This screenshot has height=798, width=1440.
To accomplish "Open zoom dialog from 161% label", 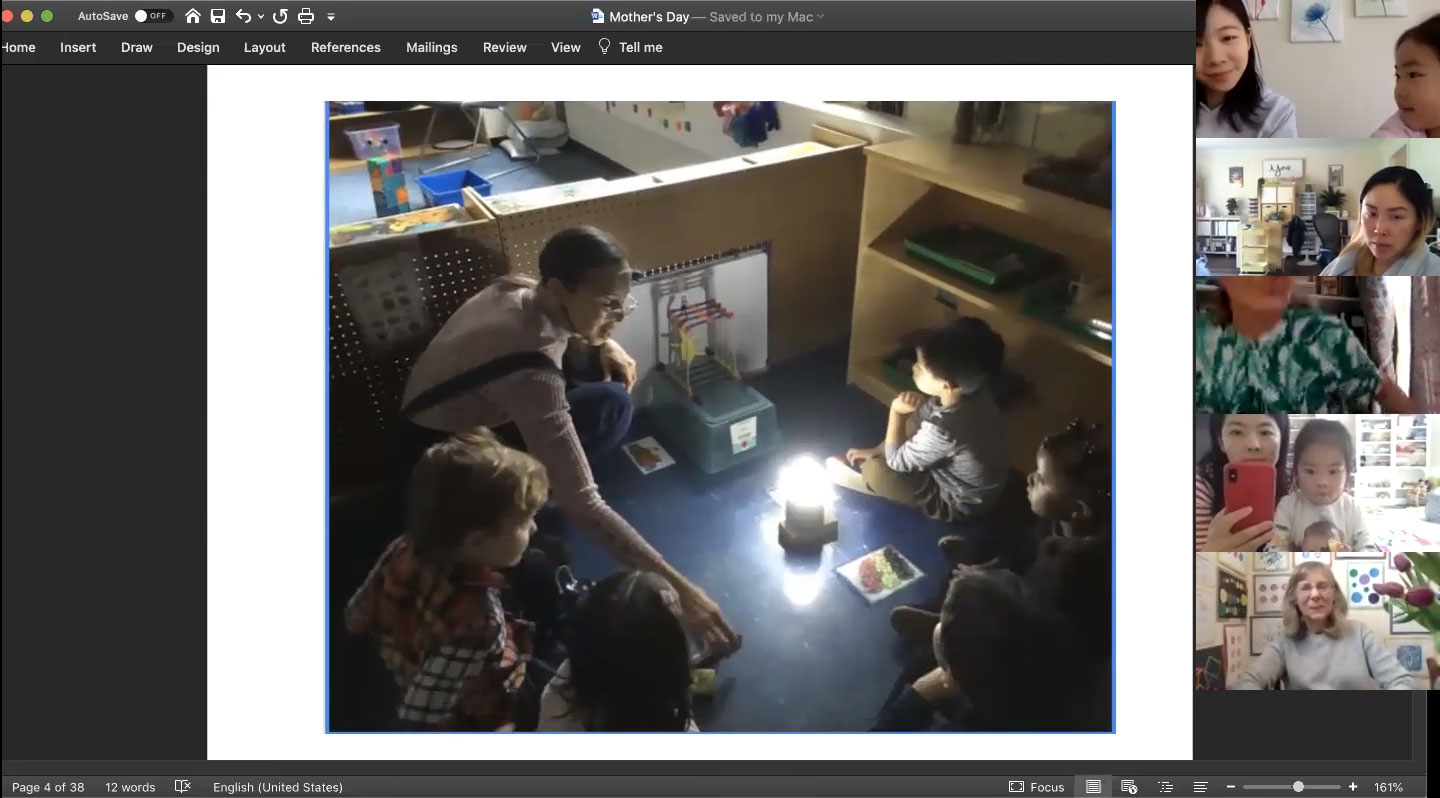I will click(x=1388, y=787).
